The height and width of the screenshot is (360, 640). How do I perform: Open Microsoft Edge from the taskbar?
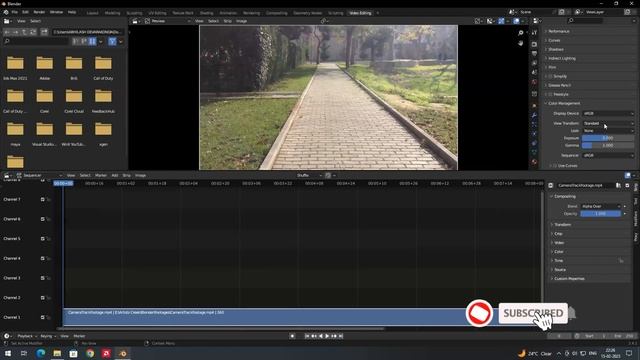point(40,353)
